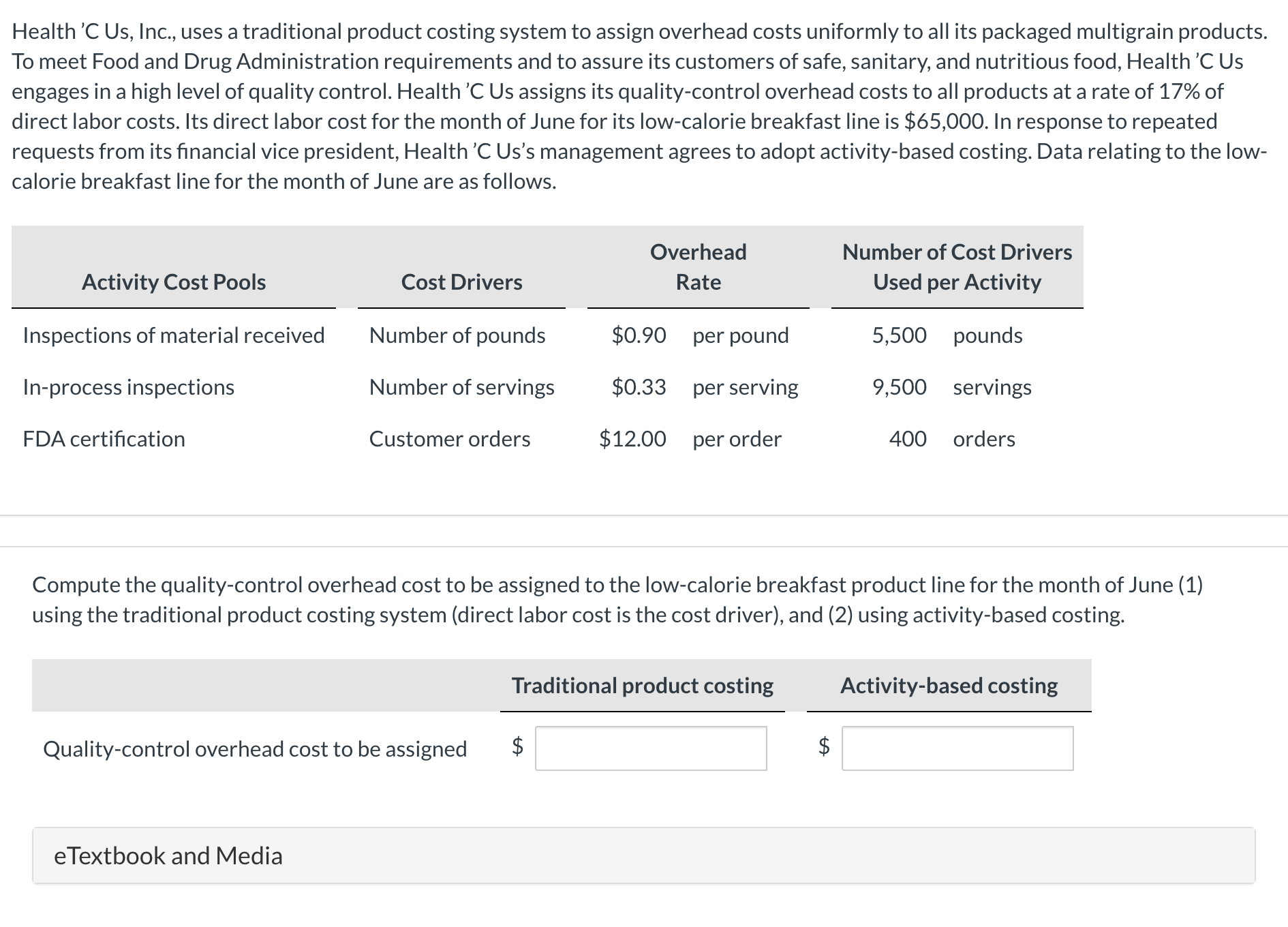
Task: Click the 9,500 servings quantity value
Action: click(900, 387)
